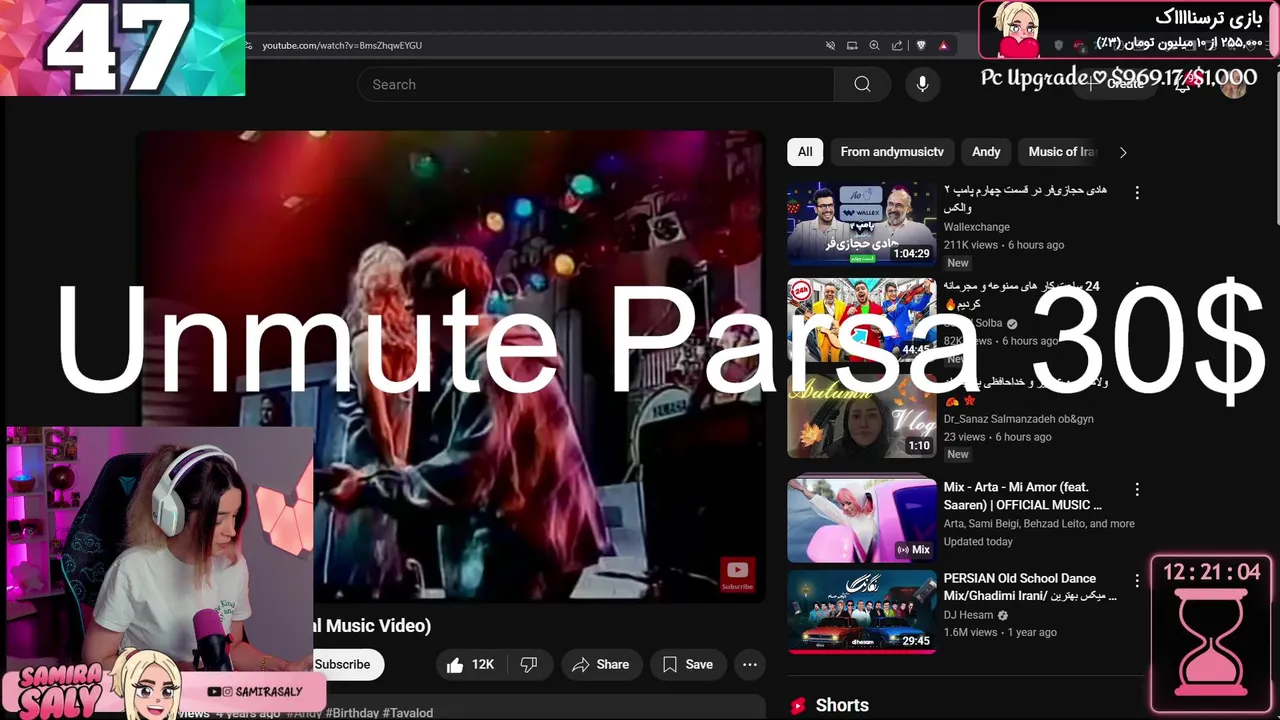Open title 'Mix - Arta - Mi Amor (feat. Saaren)'
Viewport: 1280px width, 720px height.
click(x=1023, y=496)
